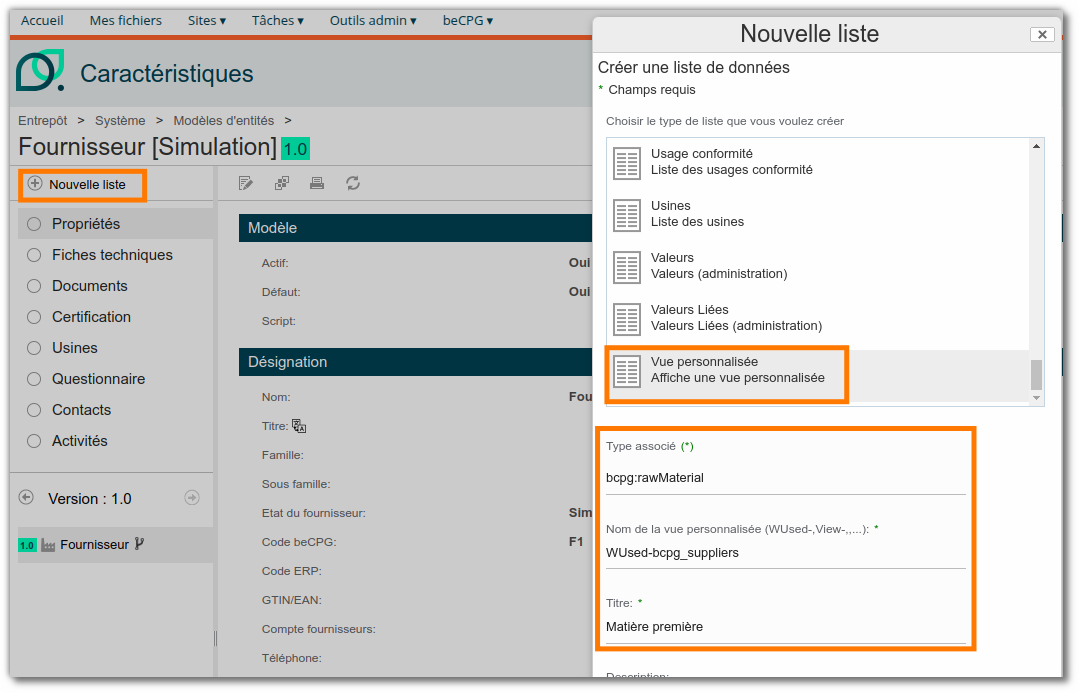The height and width of the screenshot is (693, 1079).
Task: Go to Accueil in top menu
Action: pos(42,21)
